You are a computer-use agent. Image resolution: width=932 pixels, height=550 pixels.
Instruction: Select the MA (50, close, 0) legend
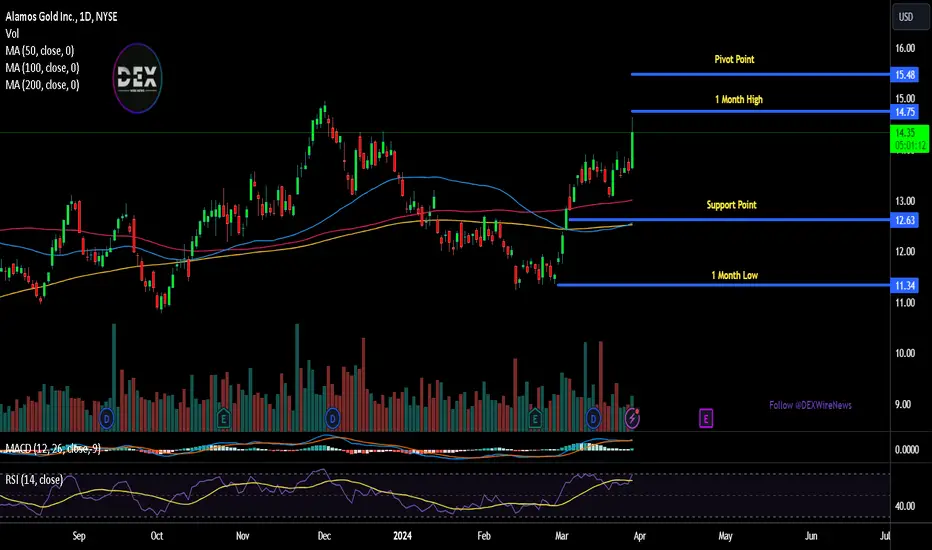[40, 51]
